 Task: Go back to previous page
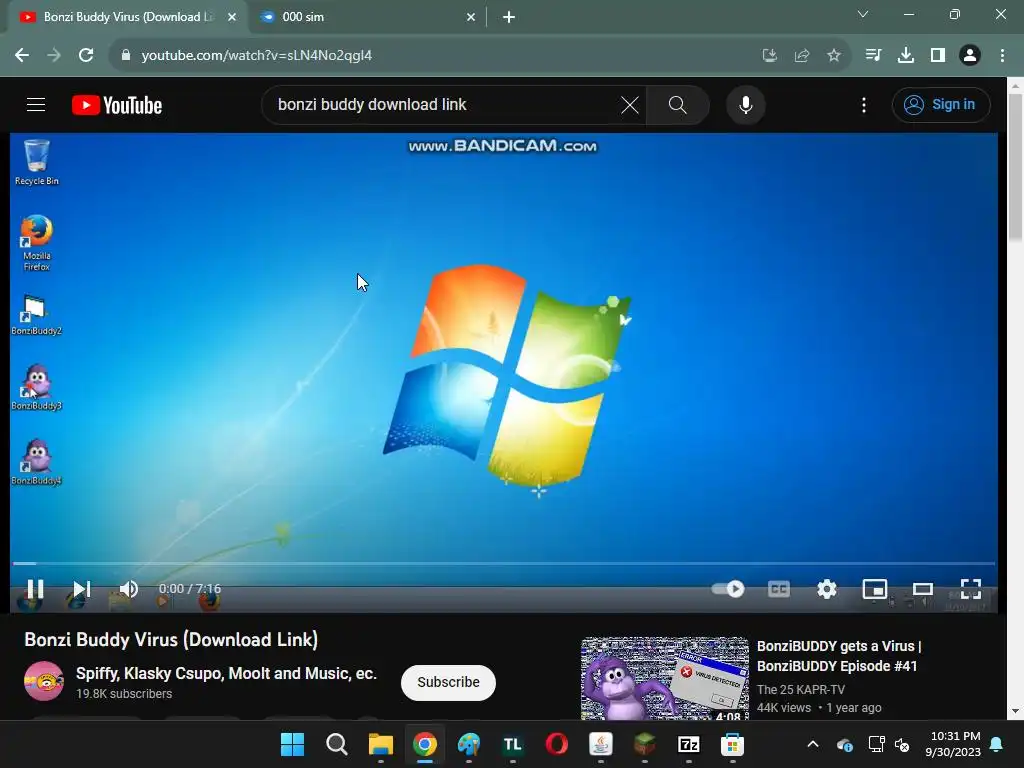(x=22, y=55)
